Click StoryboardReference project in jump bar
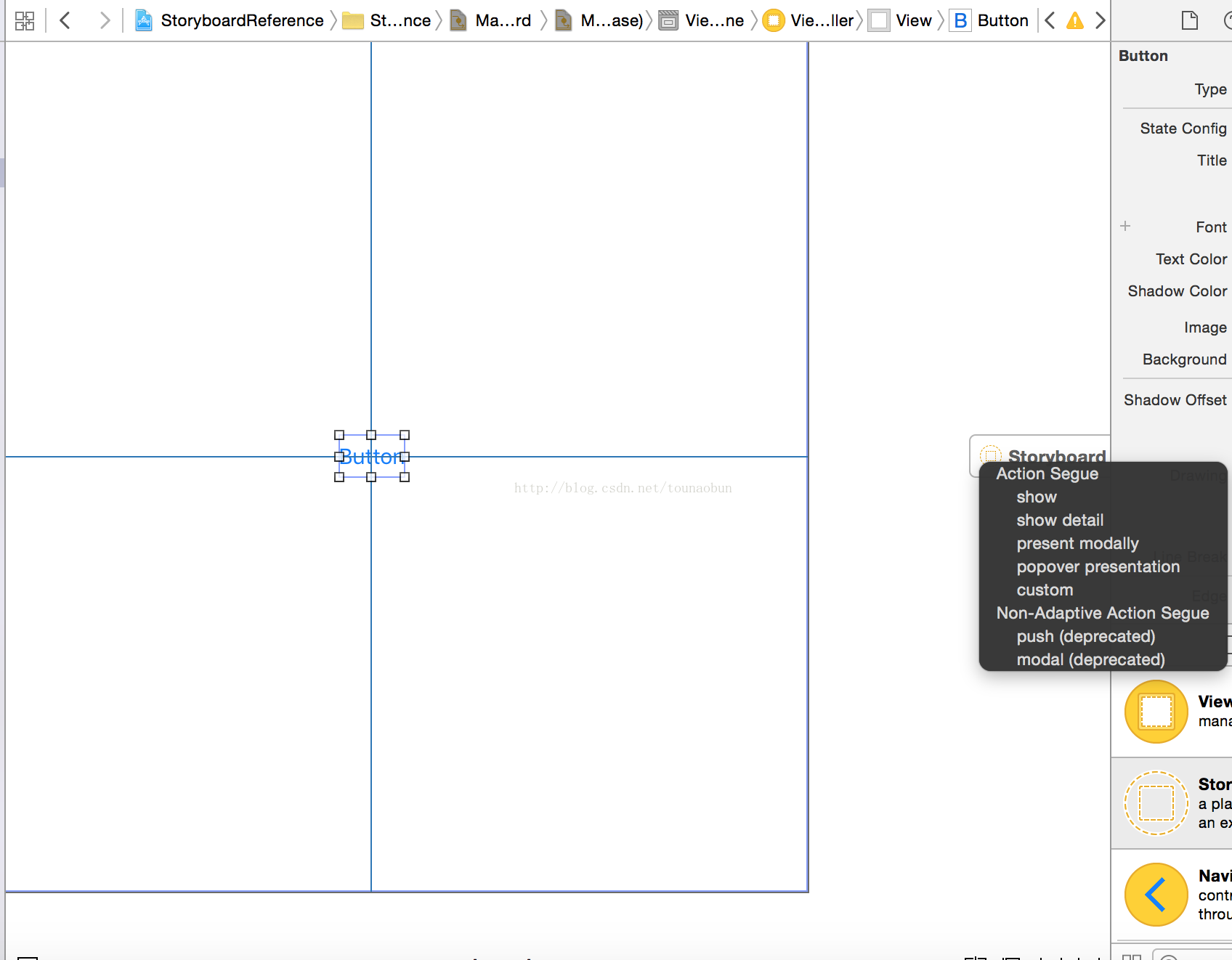Viewport: 1232px width, 960px height. click(230, 20)
